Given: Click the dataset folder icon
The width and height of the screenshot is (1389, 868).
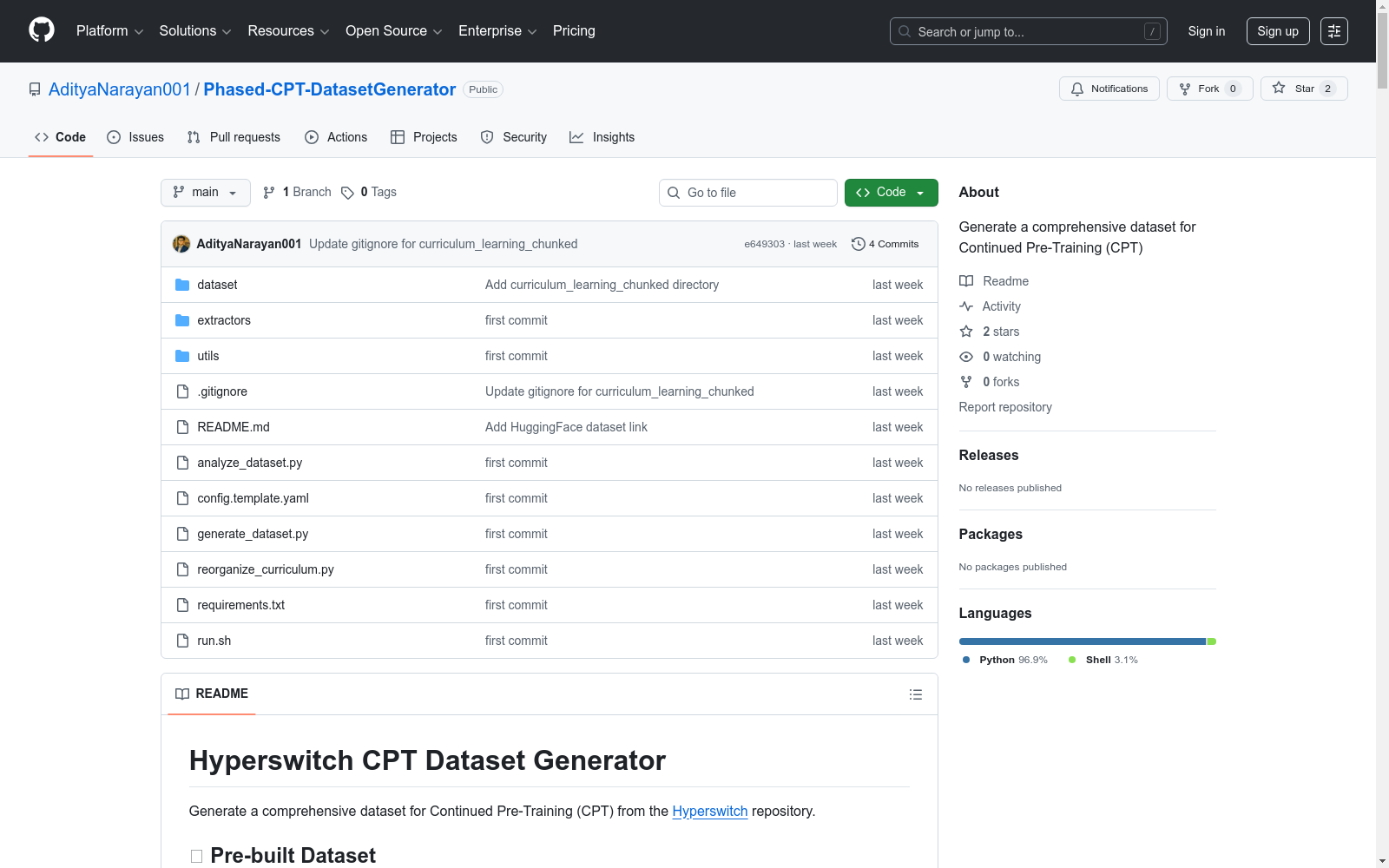Looking at the screenshot, I should [182, 285].
